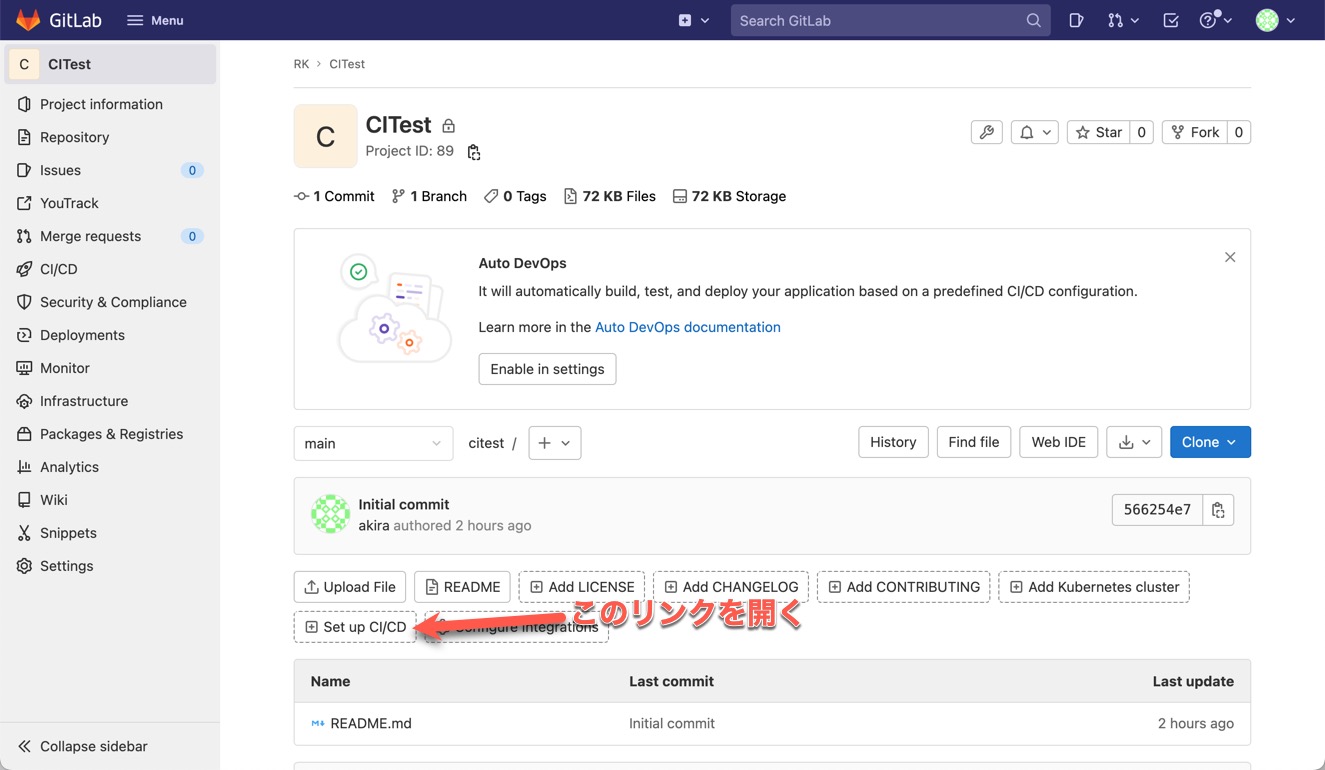Viewport: 1325px width, 770px height.
Task: Open the Web IDE button
Action: pyautogui.click(x=1059, y=442)
